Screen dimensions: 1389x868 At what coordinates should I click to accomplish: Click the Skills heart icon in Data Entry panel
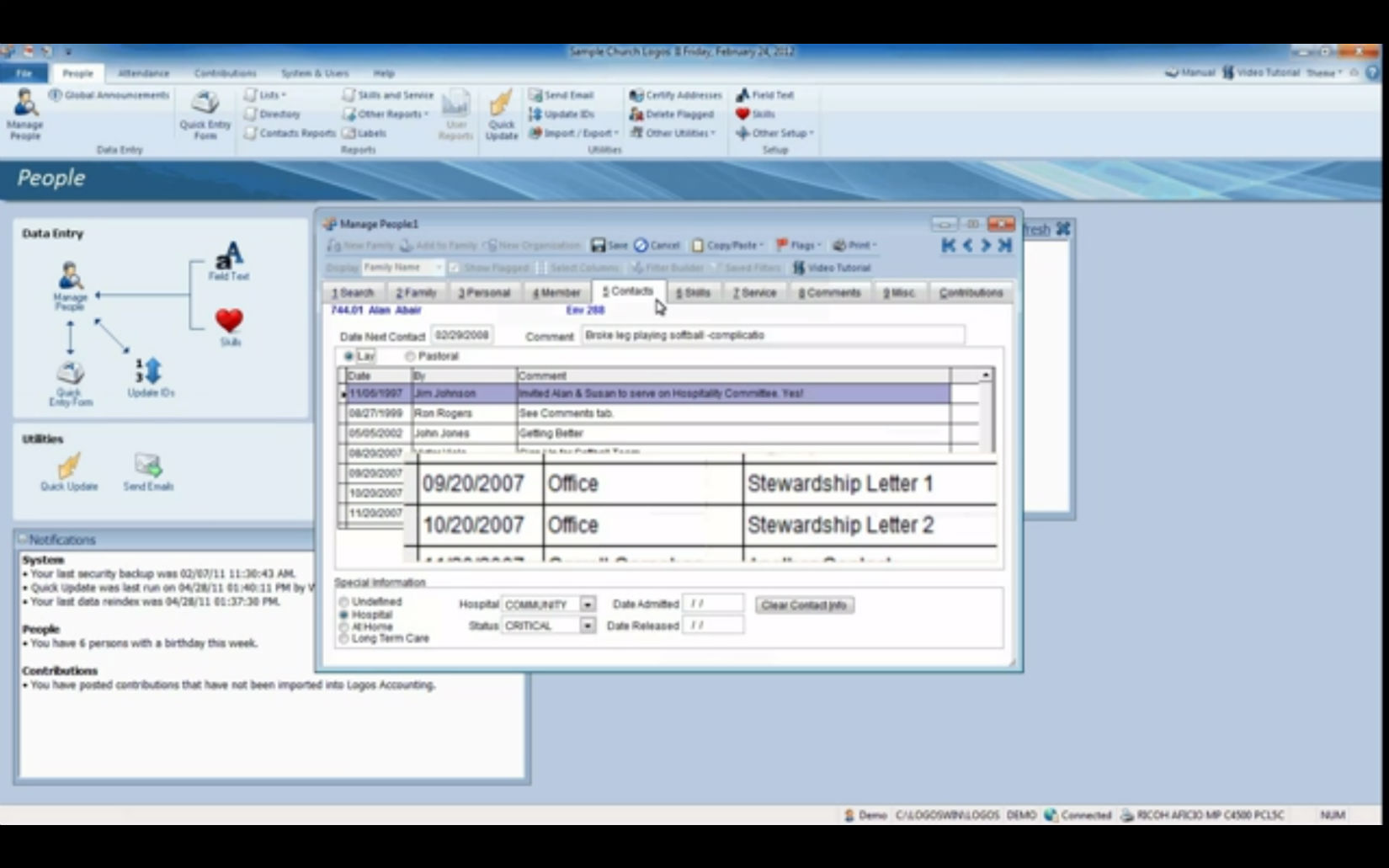229,327
